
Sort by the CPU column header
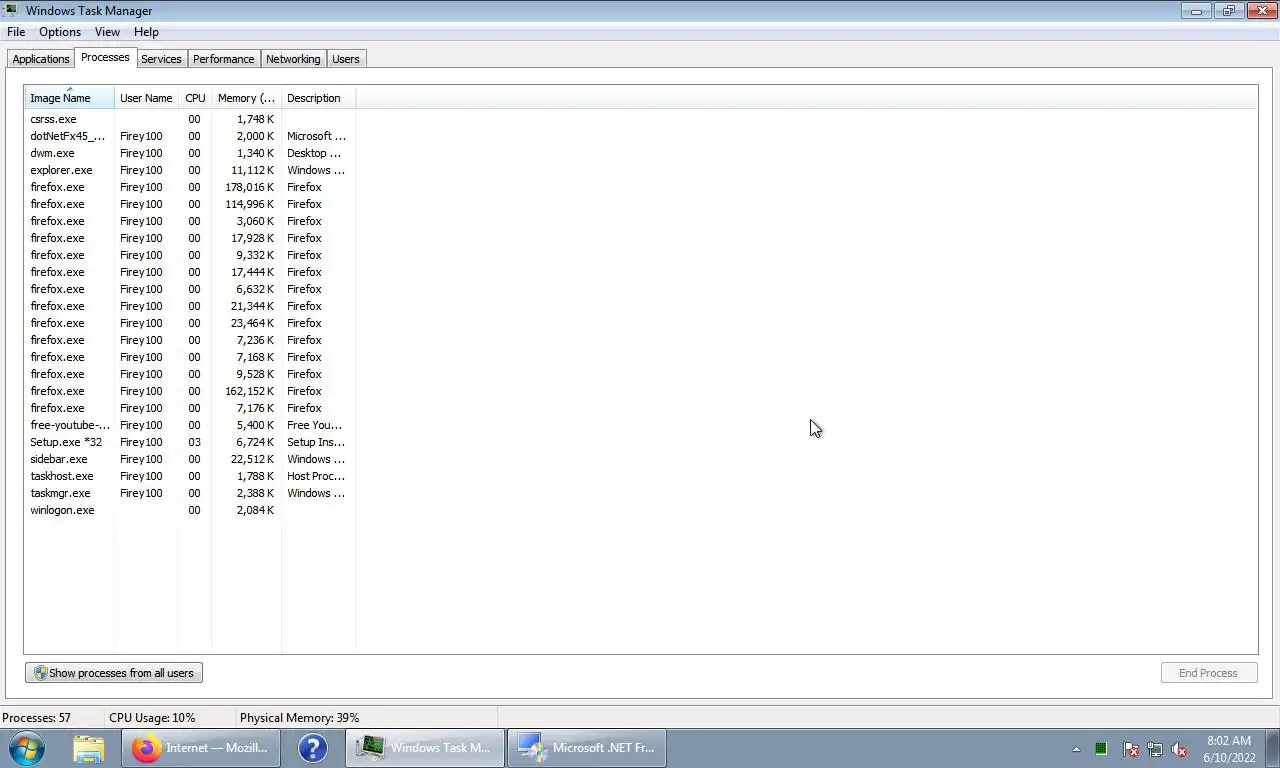(x=195, y=98)
